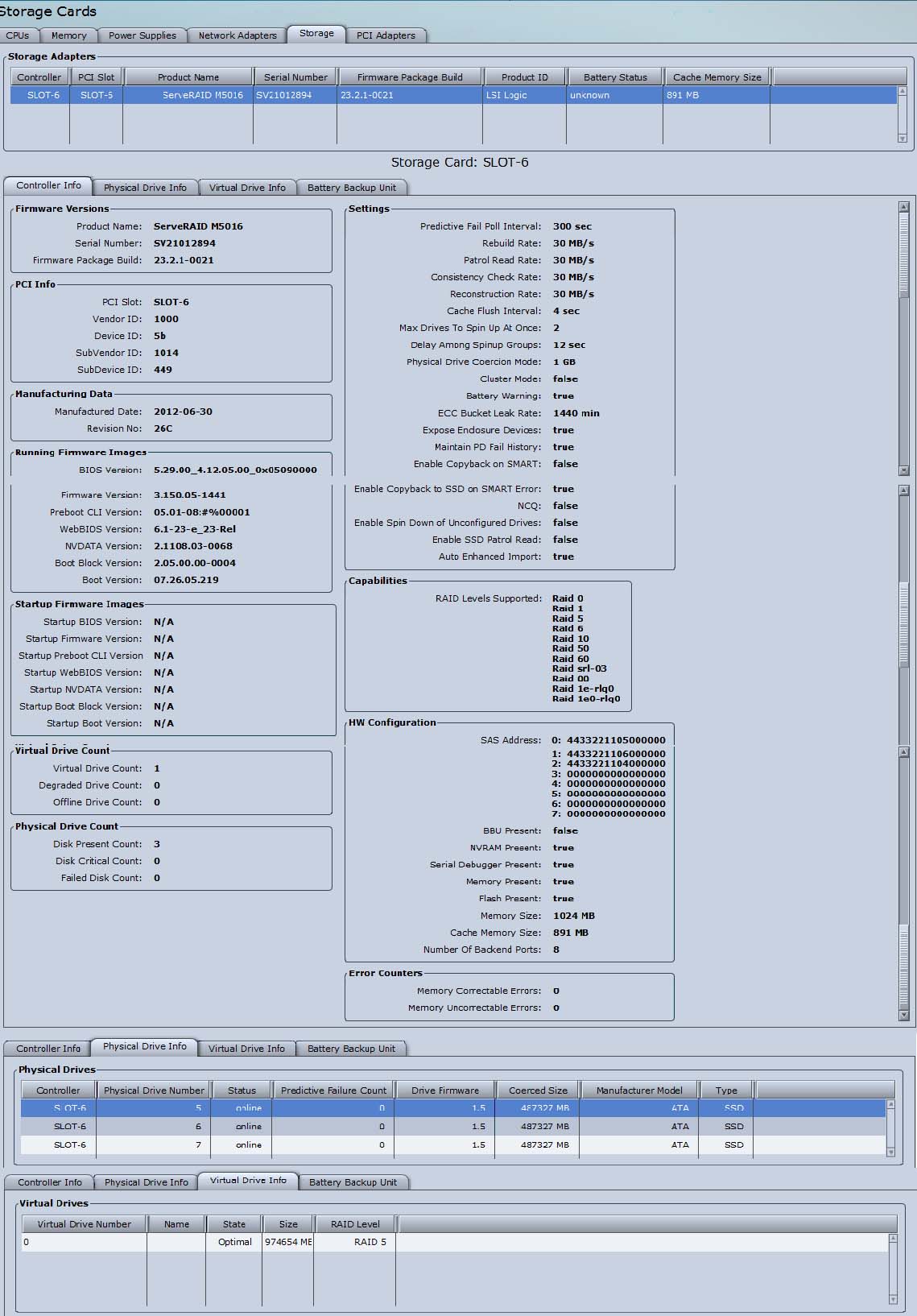
Task: Open Battery Backup Unit tab directly under Storage Card heading
Action: tap(352, 188)
